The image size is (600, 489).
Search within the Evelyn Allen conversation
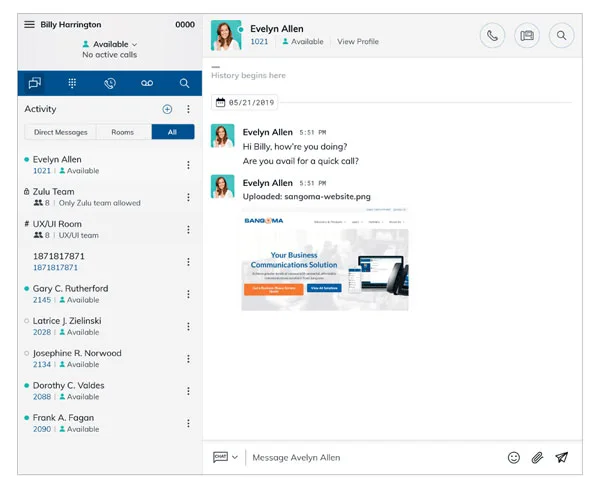point(562,36)
